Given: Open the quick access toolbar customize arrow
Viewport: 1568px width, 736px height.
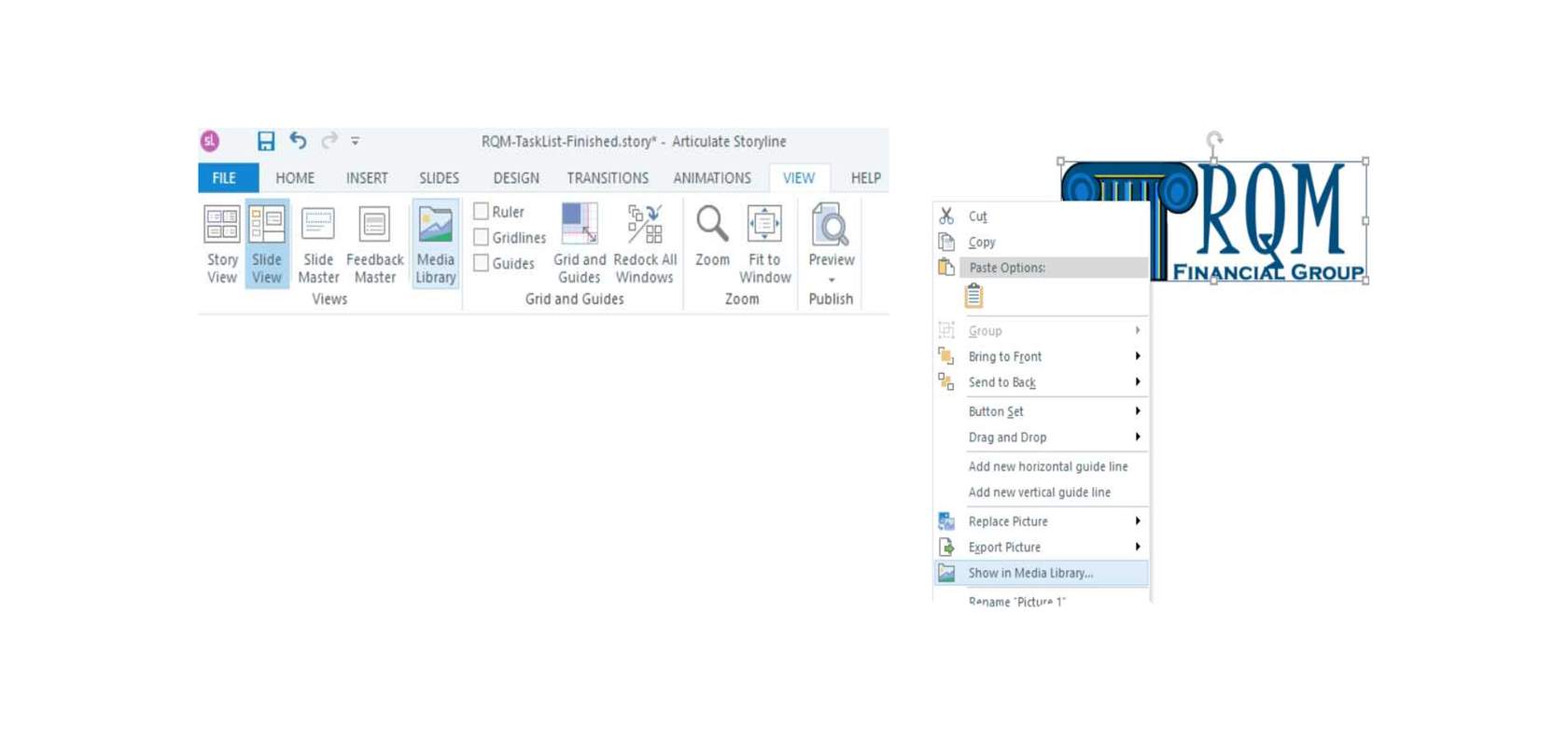Looking at the screenshot, I should point(356,141).
